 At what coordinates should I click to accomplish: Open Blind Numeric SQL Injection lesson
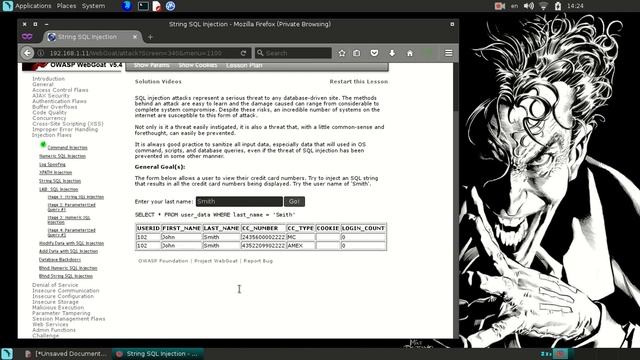click(68, 268)
